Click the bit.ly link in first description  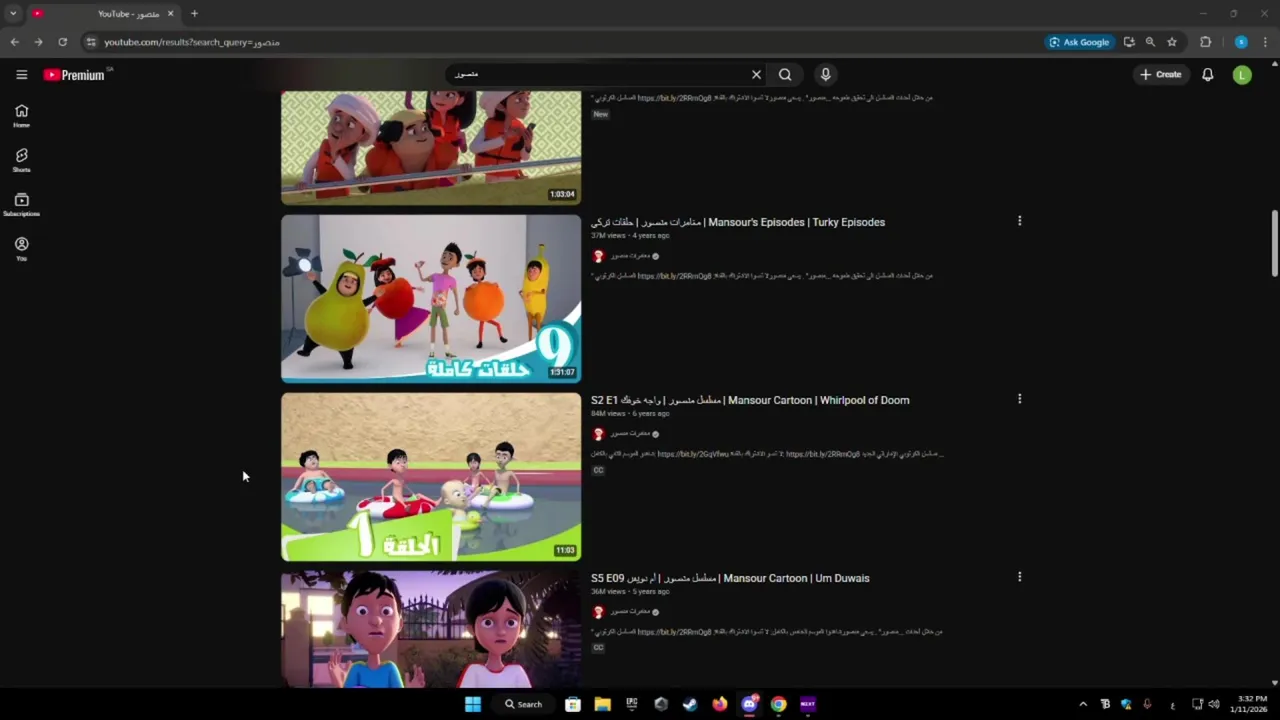coord(674,98)
